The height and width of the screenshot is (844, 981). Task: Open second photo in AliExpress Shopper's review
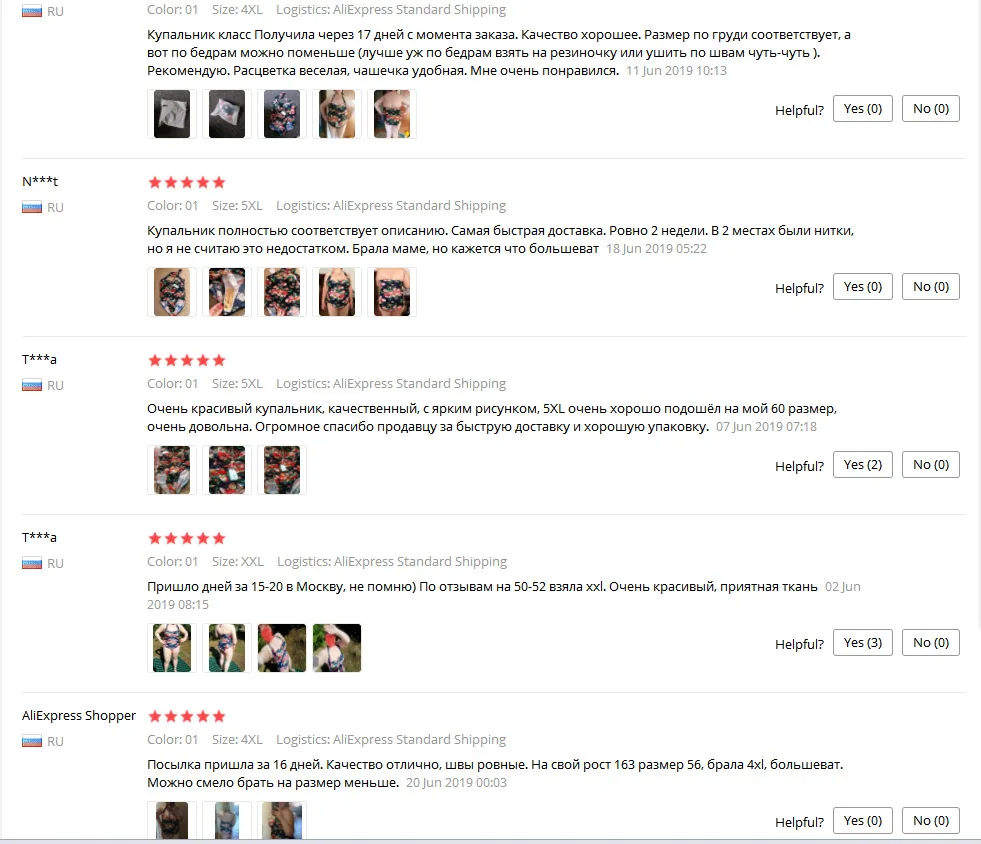coord(226,820)
